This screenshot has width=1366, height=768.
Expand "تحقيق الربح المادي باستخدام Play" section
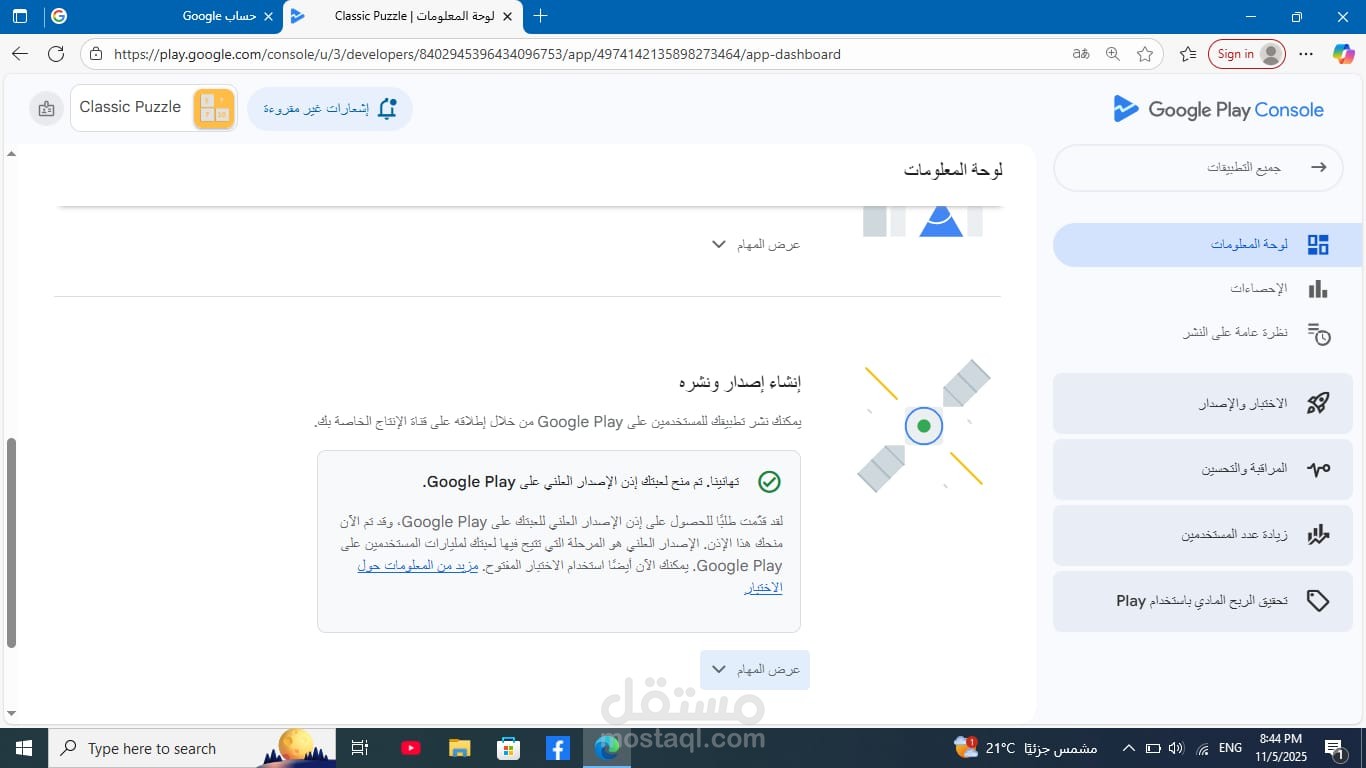(x=1203, y=601)
